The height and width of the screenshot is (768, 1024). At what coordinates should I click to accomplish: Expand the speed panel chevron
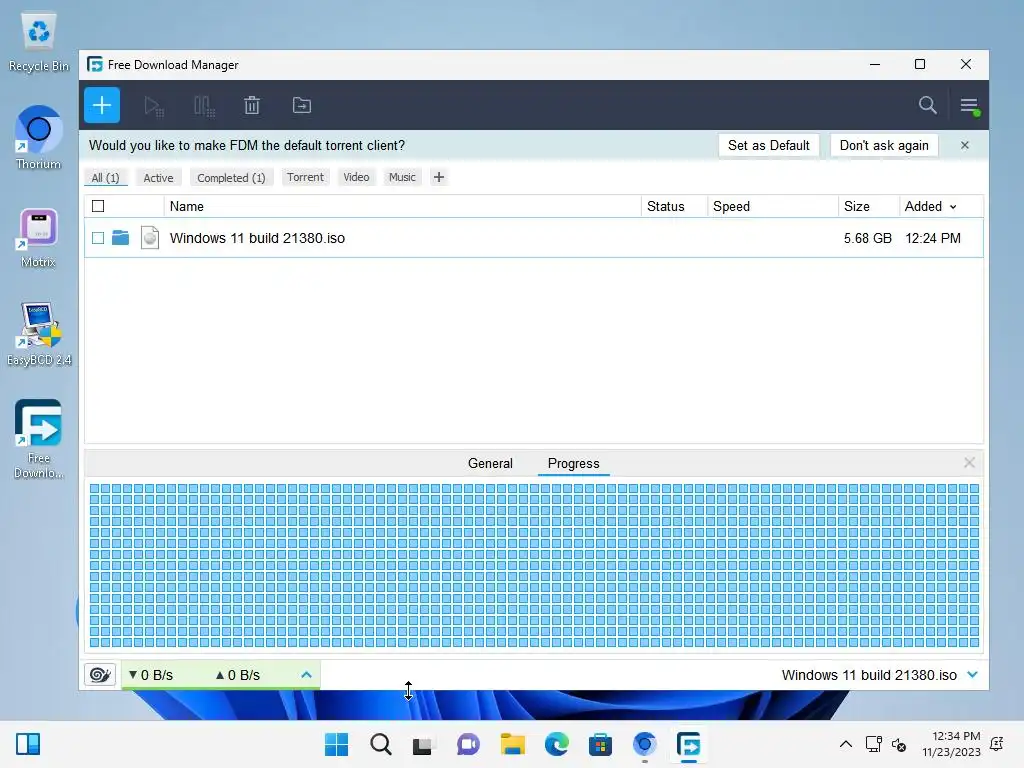306,675
